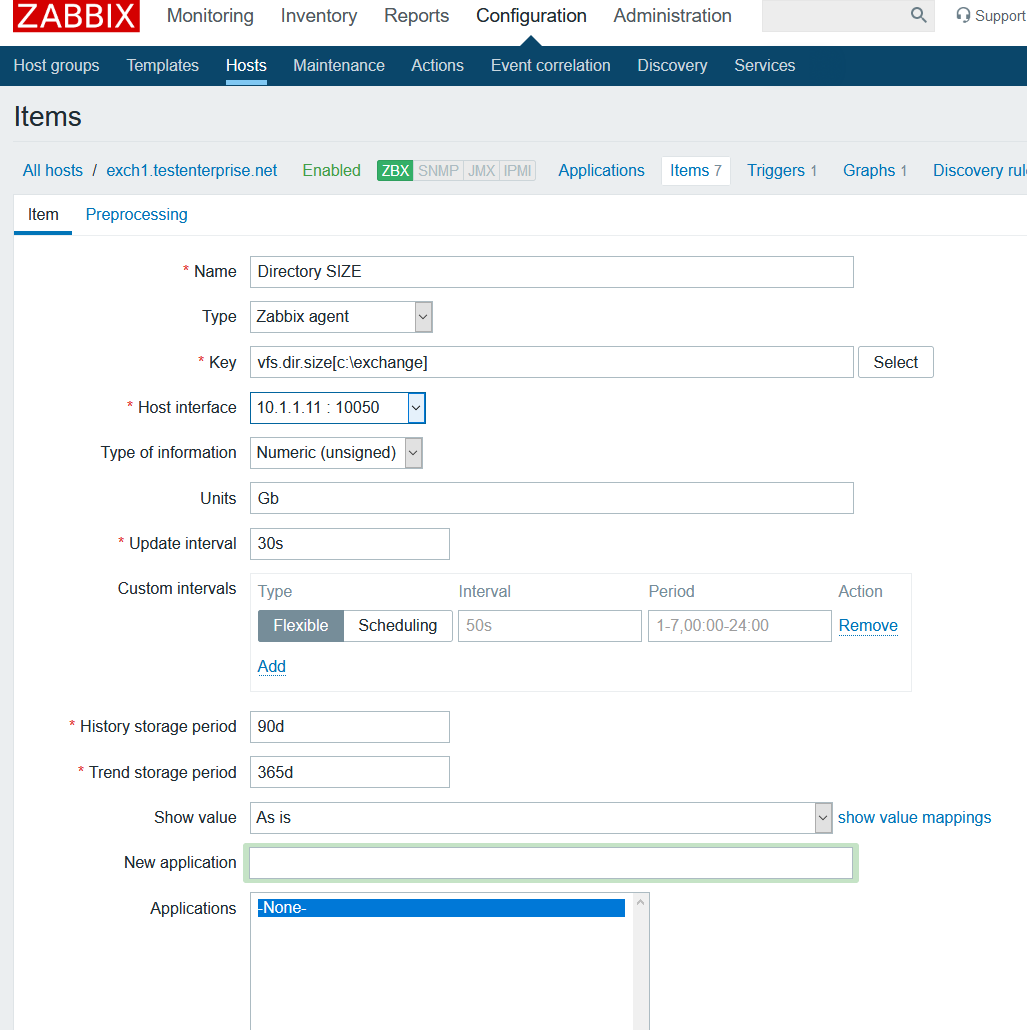The width and height of the screenshot is (1027, 1030).
Task: Switch to the Preprocessing tab
Action: pos(136,215)
